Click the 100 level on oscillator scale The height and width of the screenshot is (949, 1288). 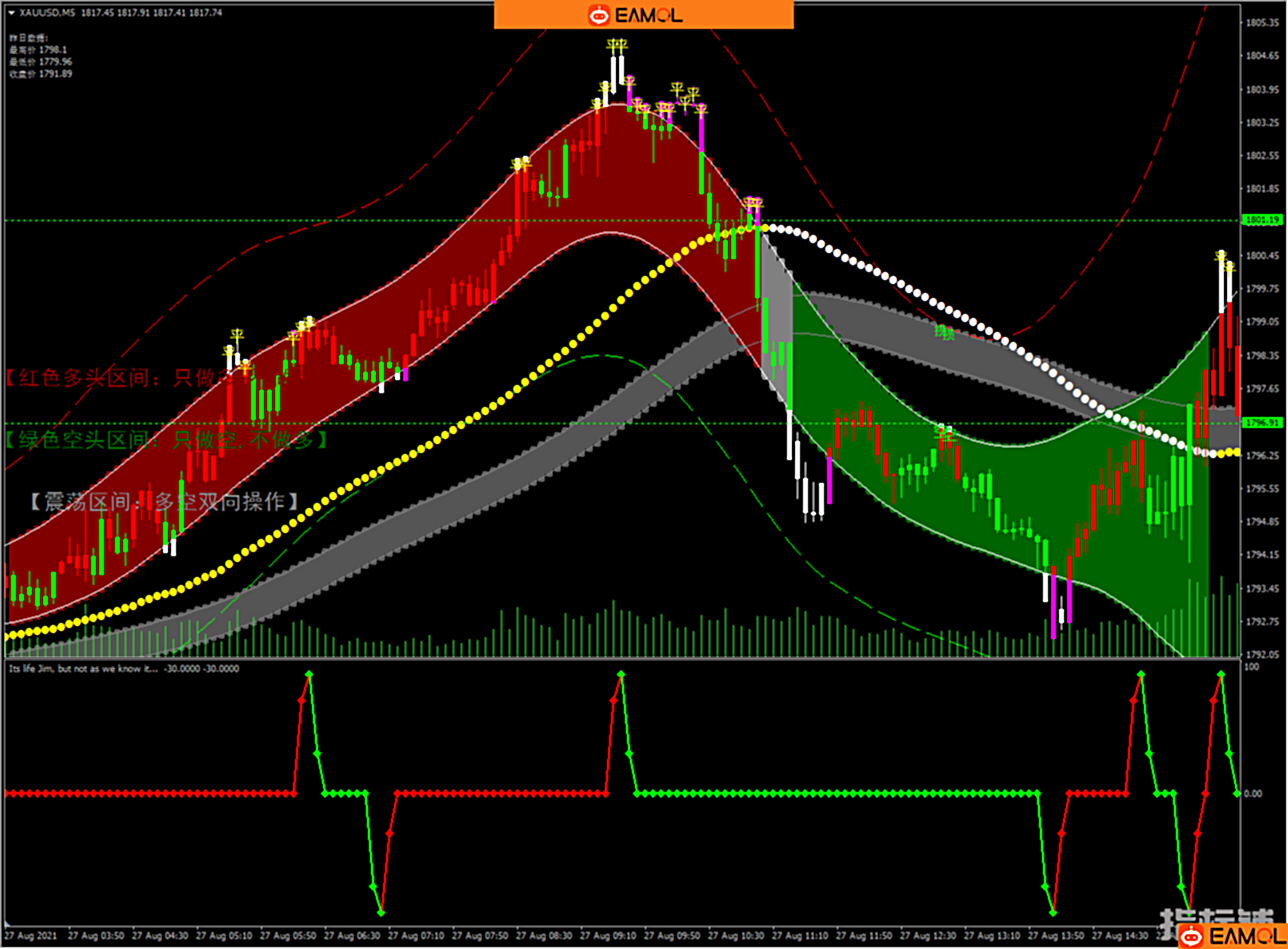(x=1250, y=666)
